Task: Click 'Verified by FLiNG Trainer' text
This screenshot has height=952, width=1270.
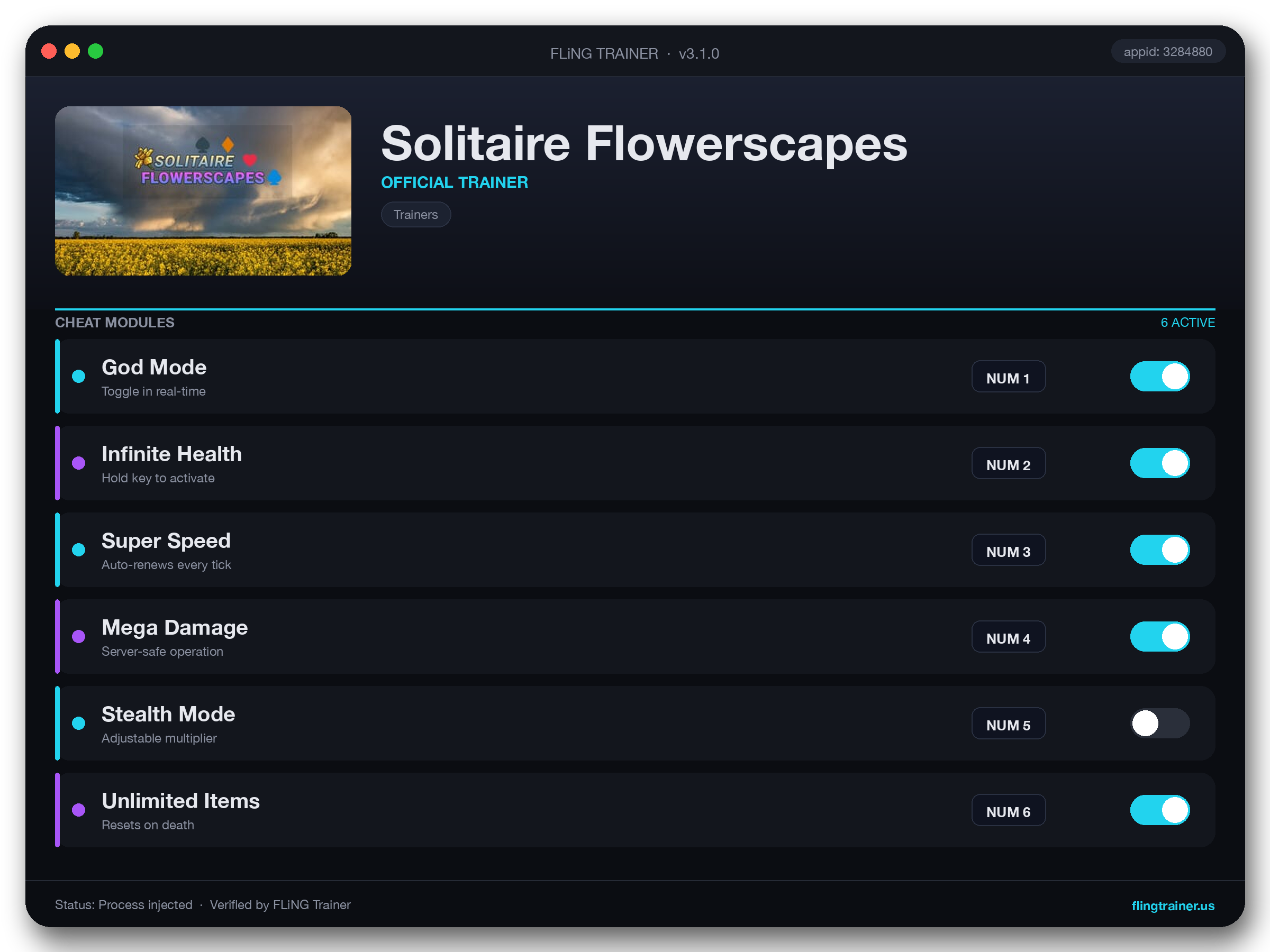Action: [x=280, y=905]
